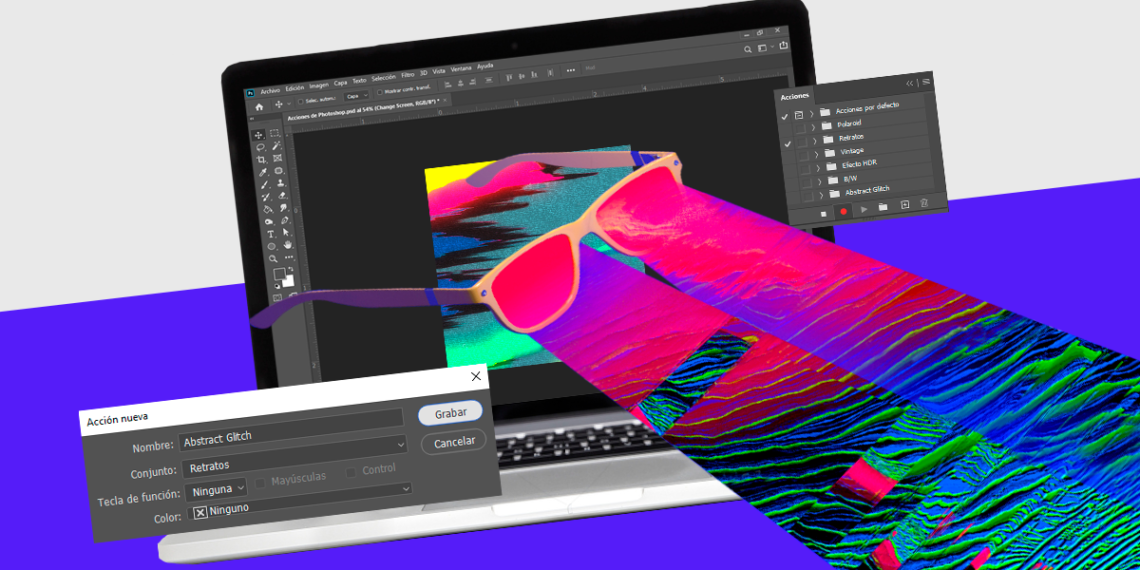Expand the Polaroid action set
This screenshot has height=570, width=1140.
click(814, 127)
